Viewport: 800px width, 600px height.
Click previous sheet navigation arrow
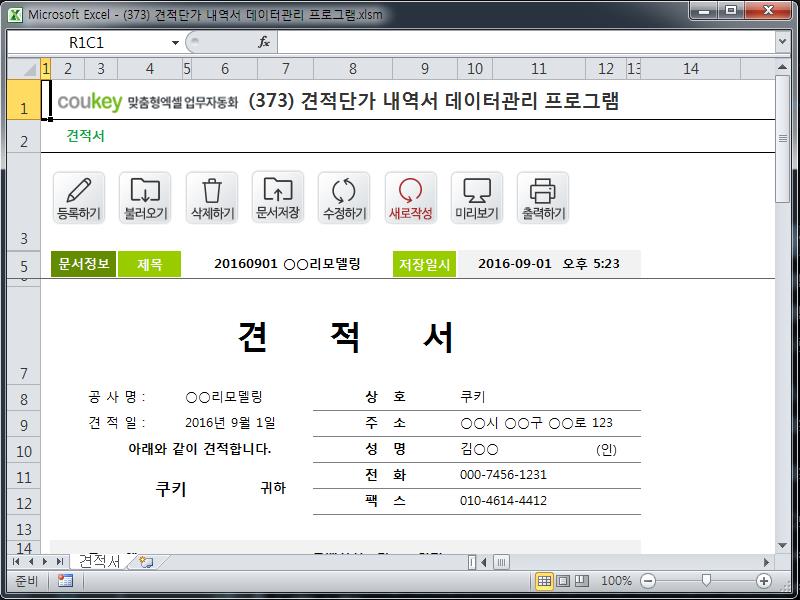point(31,562)
